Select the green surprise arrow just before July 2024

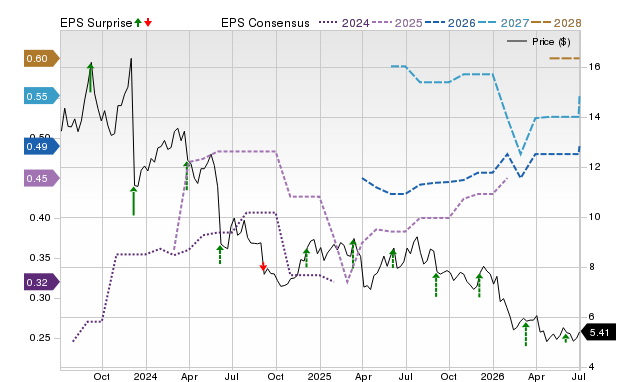pyautogui.click(x=220, y=254)
